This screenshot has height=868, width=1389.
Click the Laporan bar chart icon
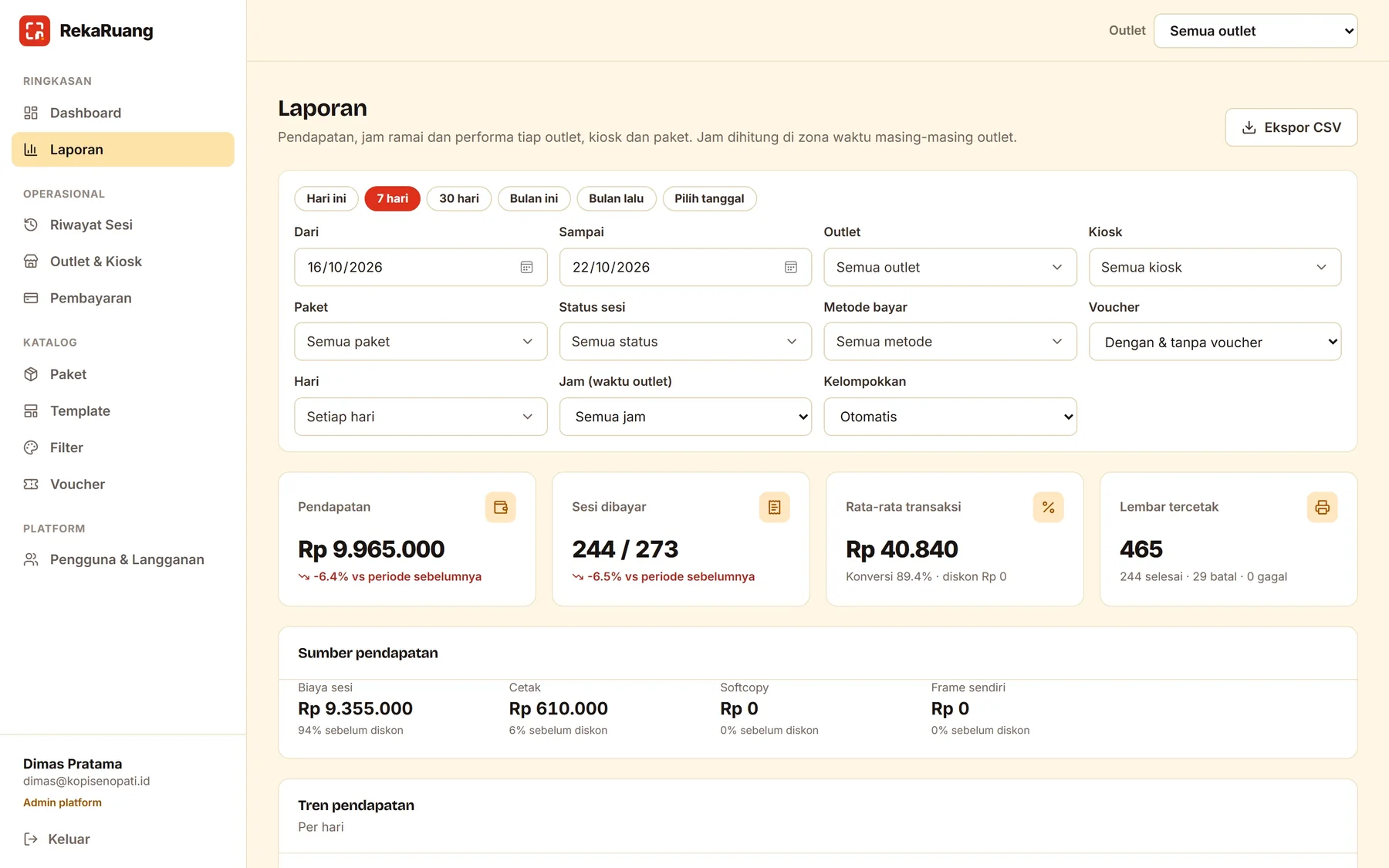click(31, 150)
